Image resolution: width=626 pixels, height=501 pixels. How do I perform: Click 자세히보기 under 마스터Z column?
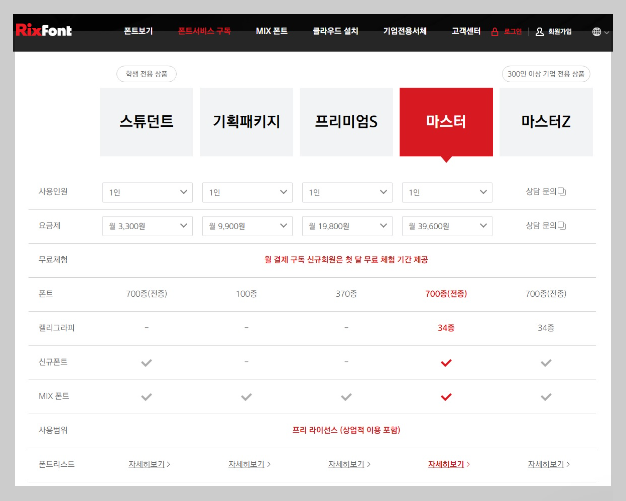point(549,464)
